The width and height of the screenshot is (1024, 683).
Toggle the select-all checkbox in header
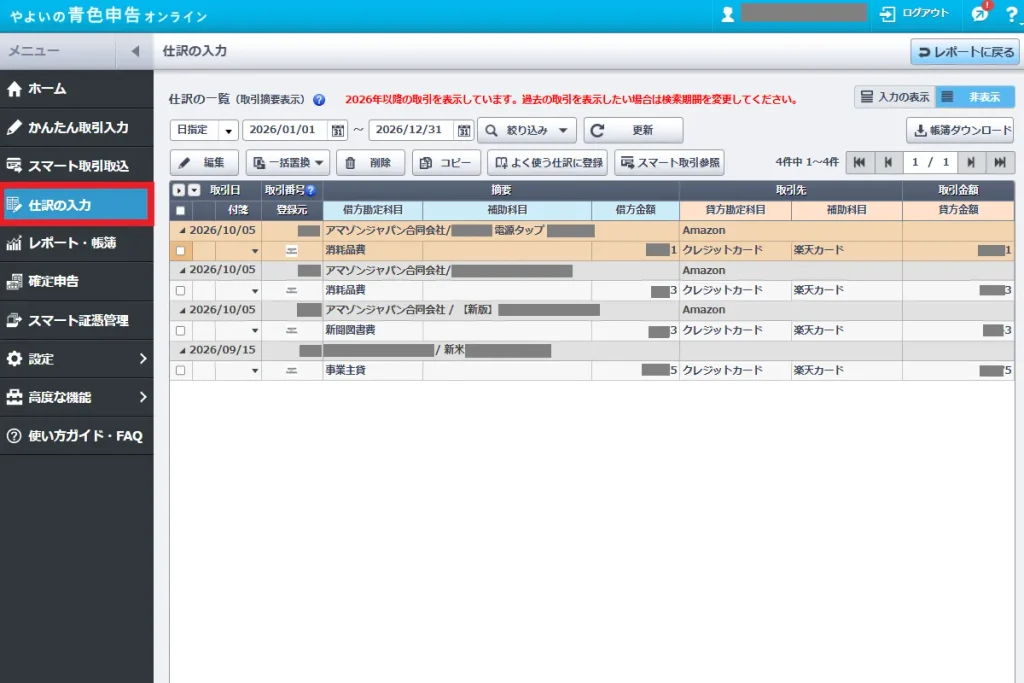(x=180, y=210)
